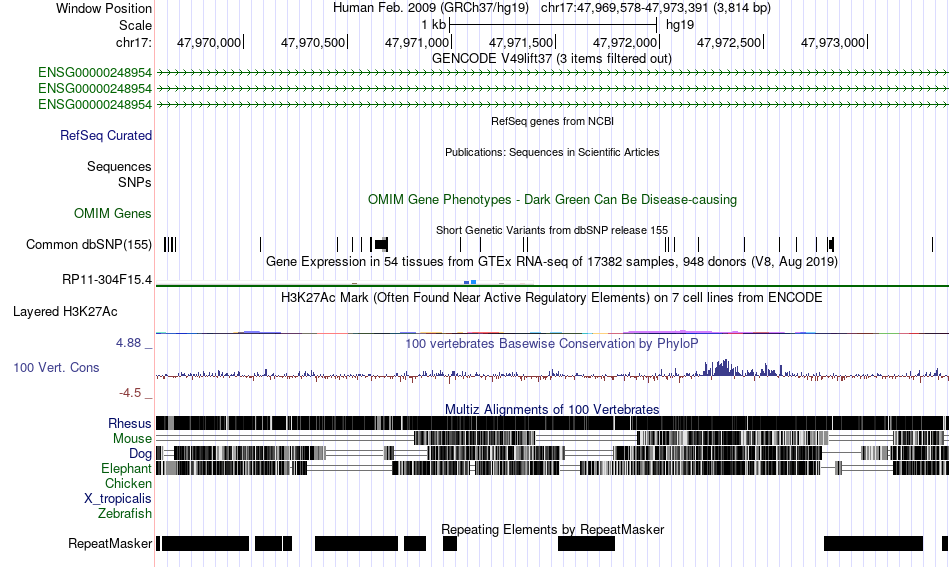This screenshot has height=567, width=950.
Task: Open the GENCODE V49lift37 track title
Action: tap(551, 59)
